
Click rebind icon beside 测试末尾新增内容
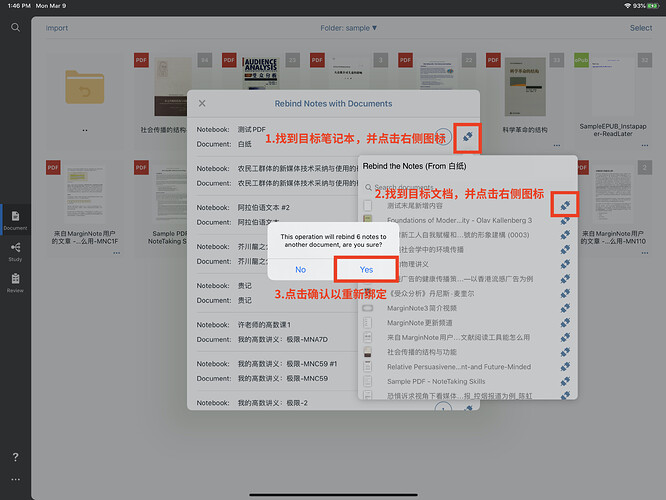click(565, 206)
